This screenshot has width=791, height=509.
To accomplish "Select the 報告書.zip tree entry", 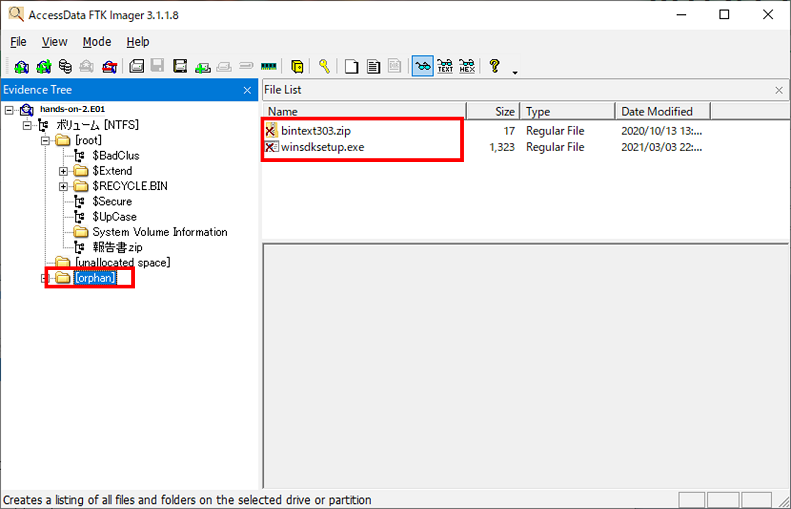I will coord(118,247).
